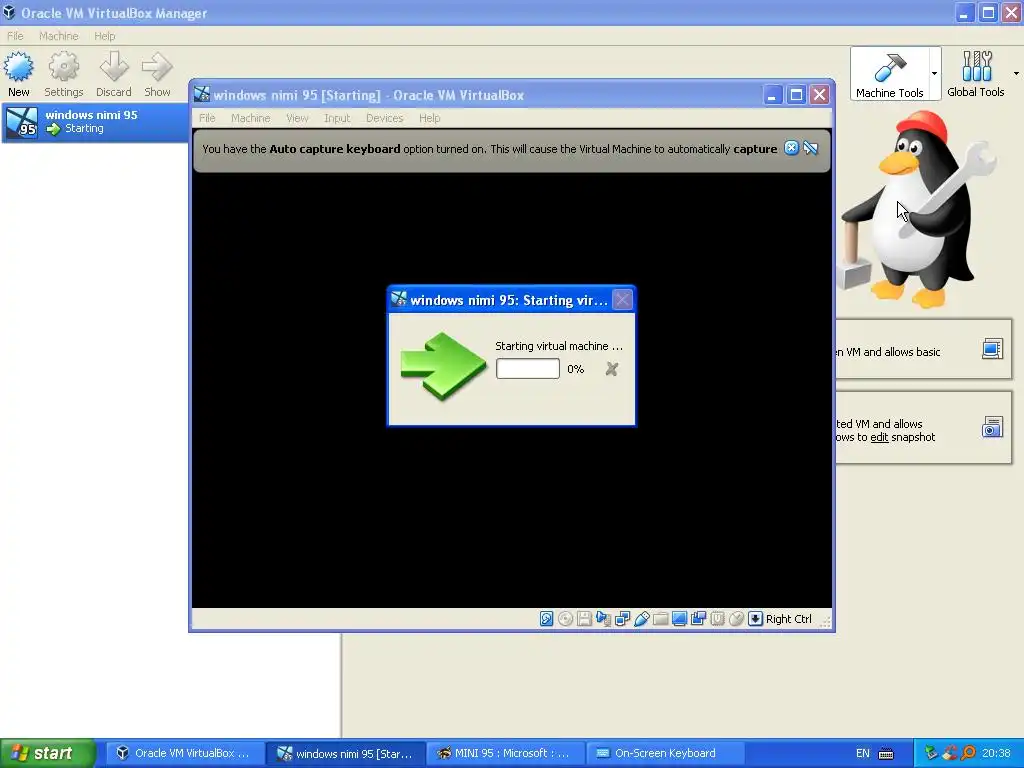Close the Starting virtual machine dialog
The height and width of the screenshot is (768, 1024).
click(622, 300)
